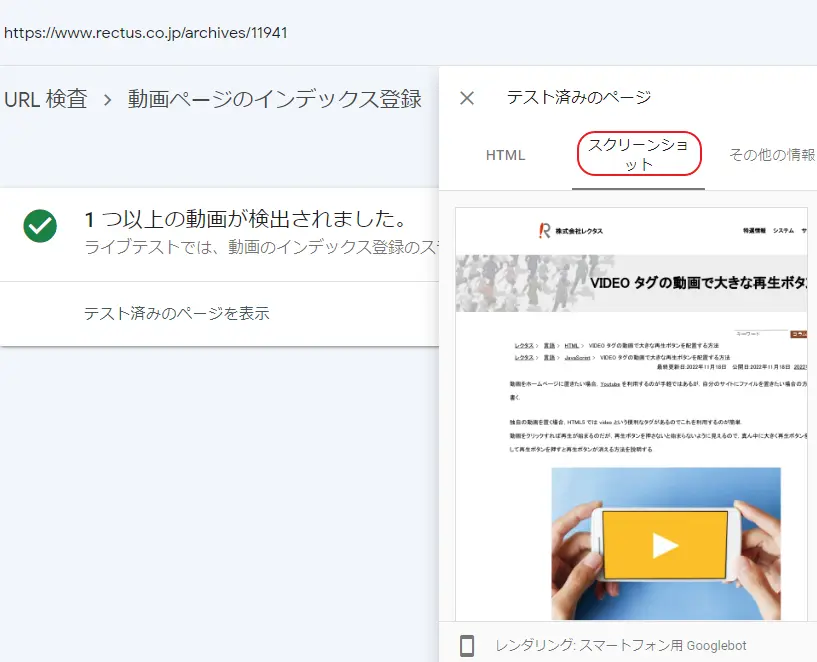Open the その他の情報 tab
Screen dimensions: 817x662
point(772,155)
